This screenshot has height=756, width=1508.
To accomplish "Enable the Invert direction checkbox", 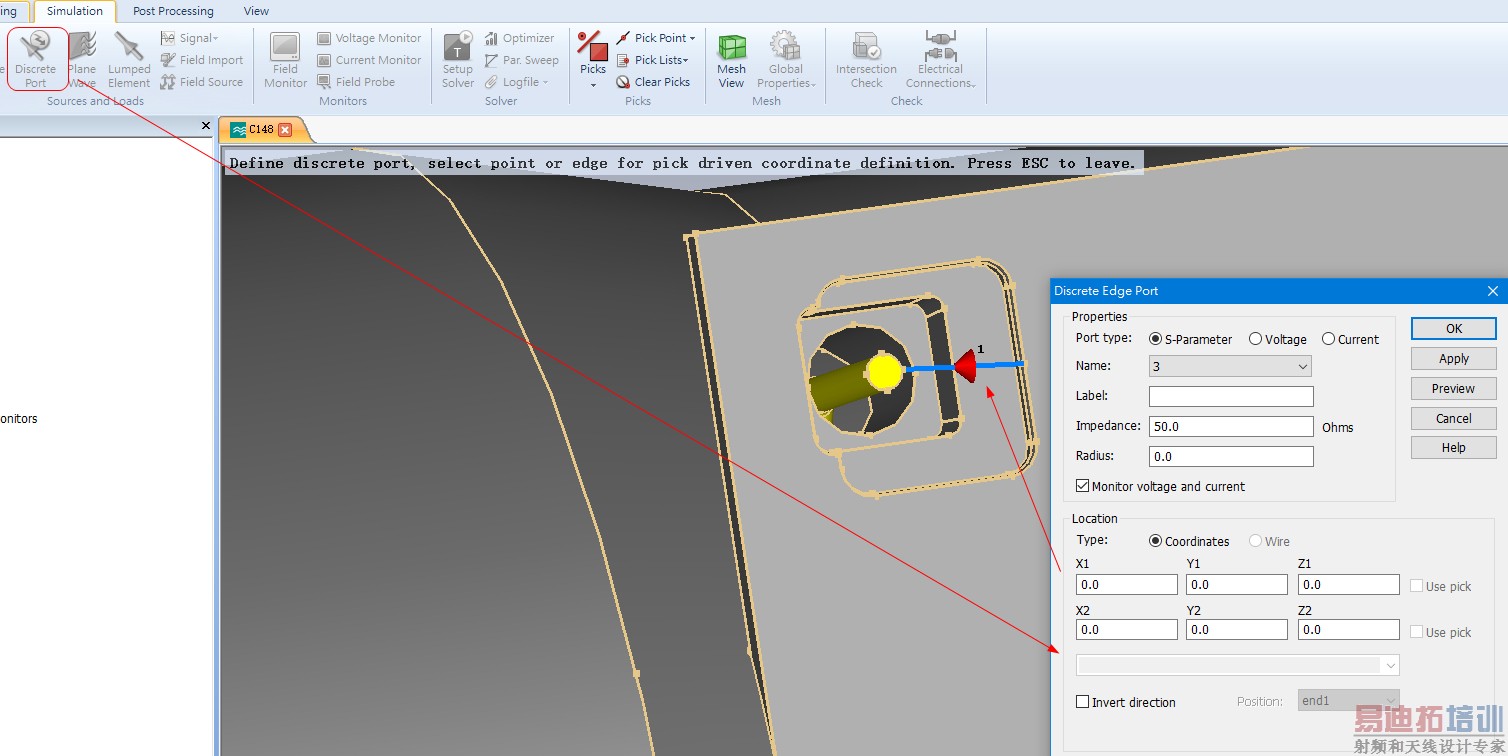I will click(x=1082, y=702).
